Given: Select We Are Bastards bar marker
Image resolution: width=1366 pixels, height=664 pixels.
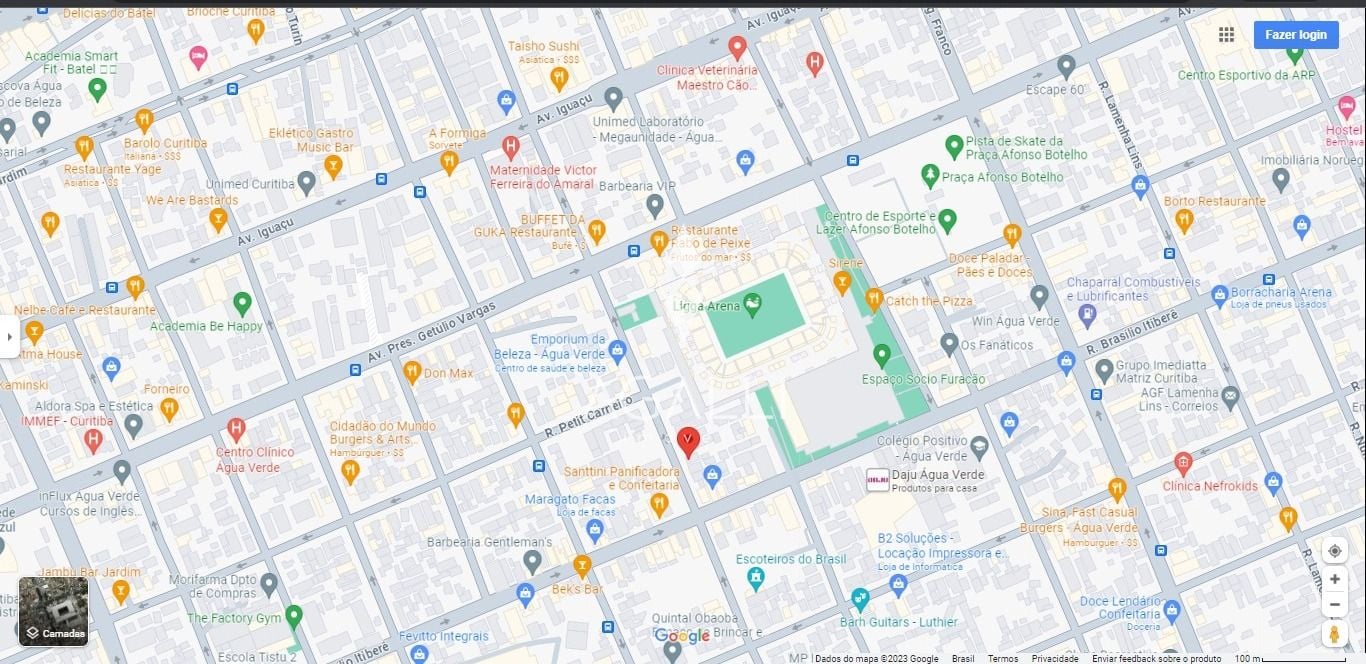Looking at the screenshot, I should pos(218,220).
